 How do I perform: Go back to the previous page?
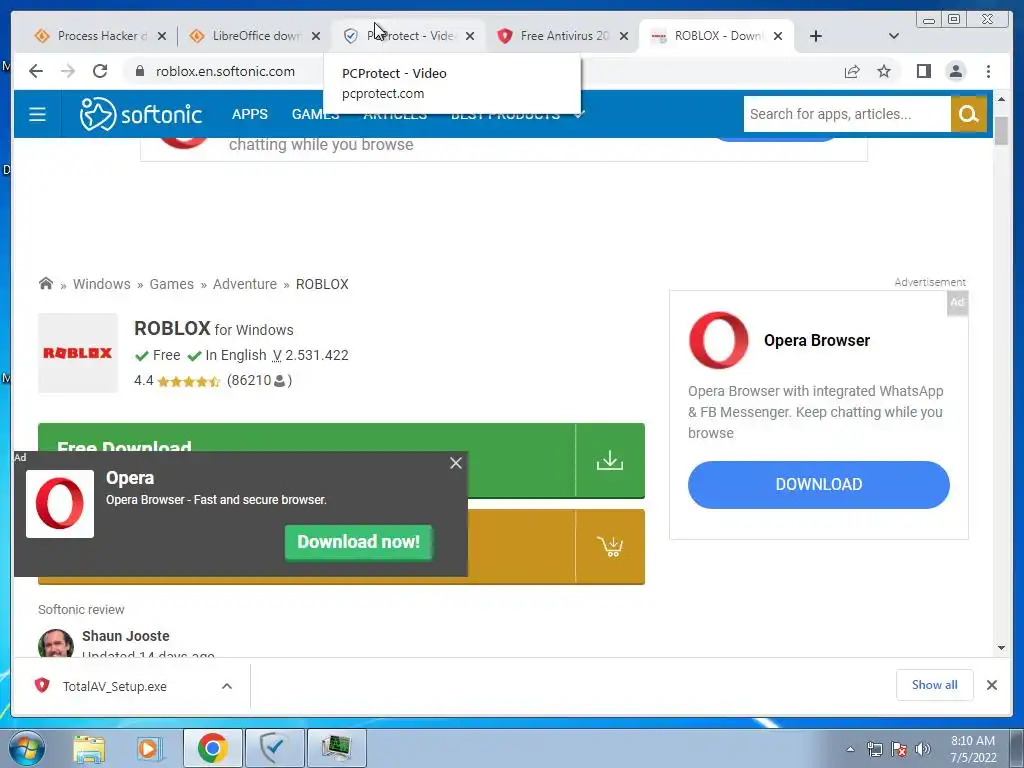tap(36, 71)
